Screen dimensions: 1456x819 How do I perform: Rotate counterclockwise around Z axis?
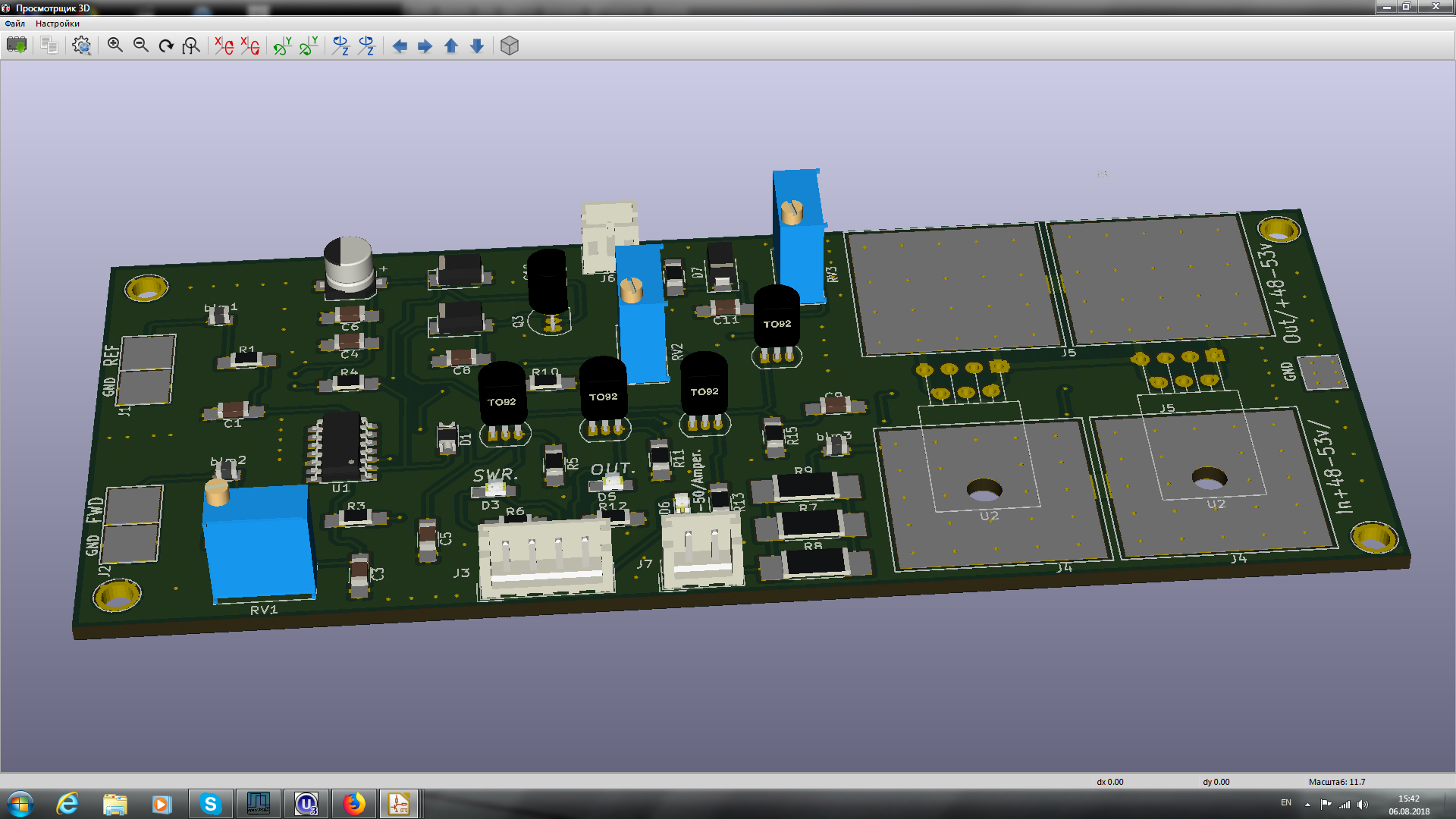367,45
